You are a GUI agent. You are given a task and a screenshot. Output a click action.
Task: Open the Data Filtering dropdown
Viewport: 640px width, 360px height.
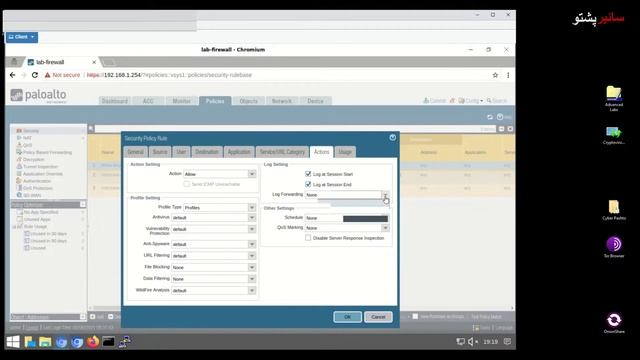(x=252, y=279)
